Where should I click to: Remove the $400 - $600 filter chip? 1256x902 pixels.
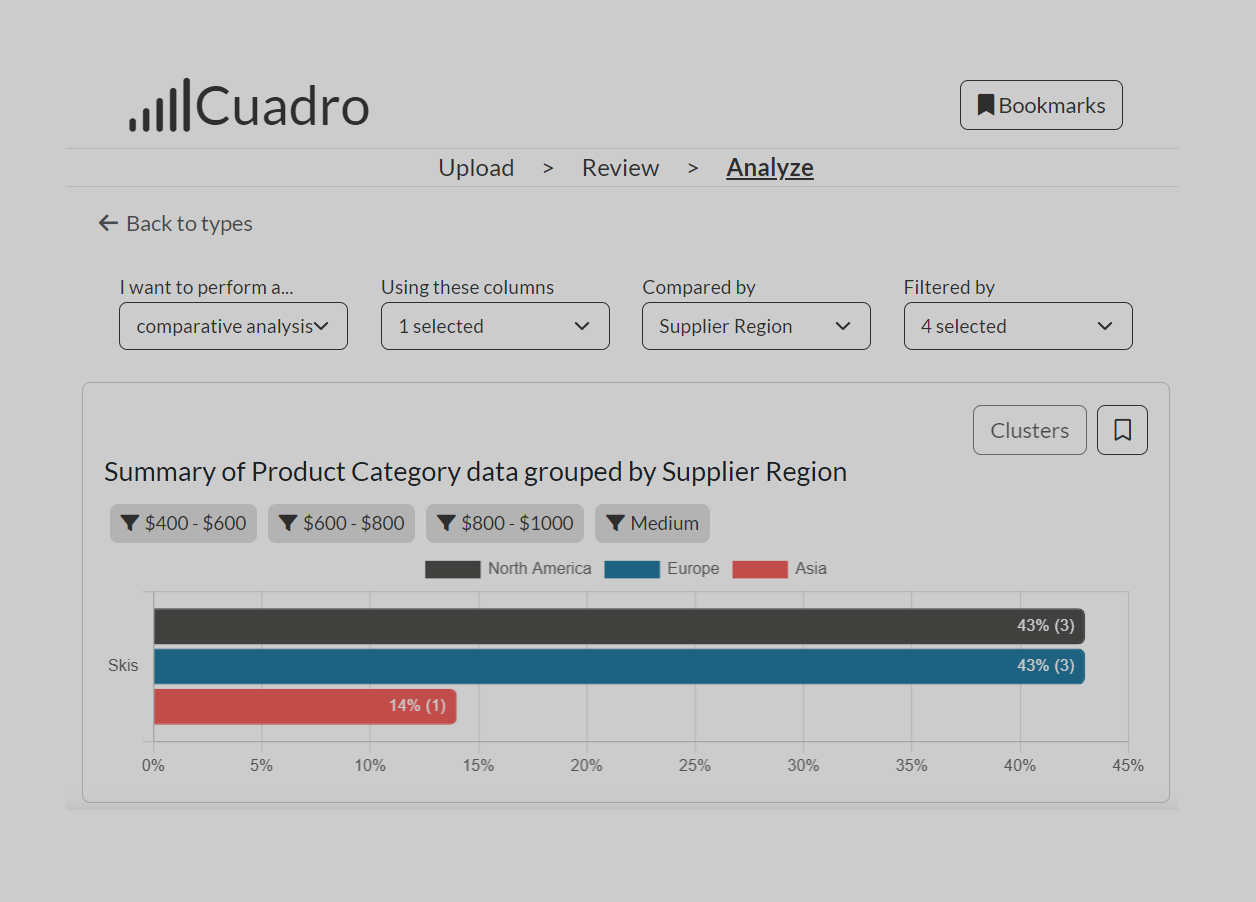[x=183, y=523]
